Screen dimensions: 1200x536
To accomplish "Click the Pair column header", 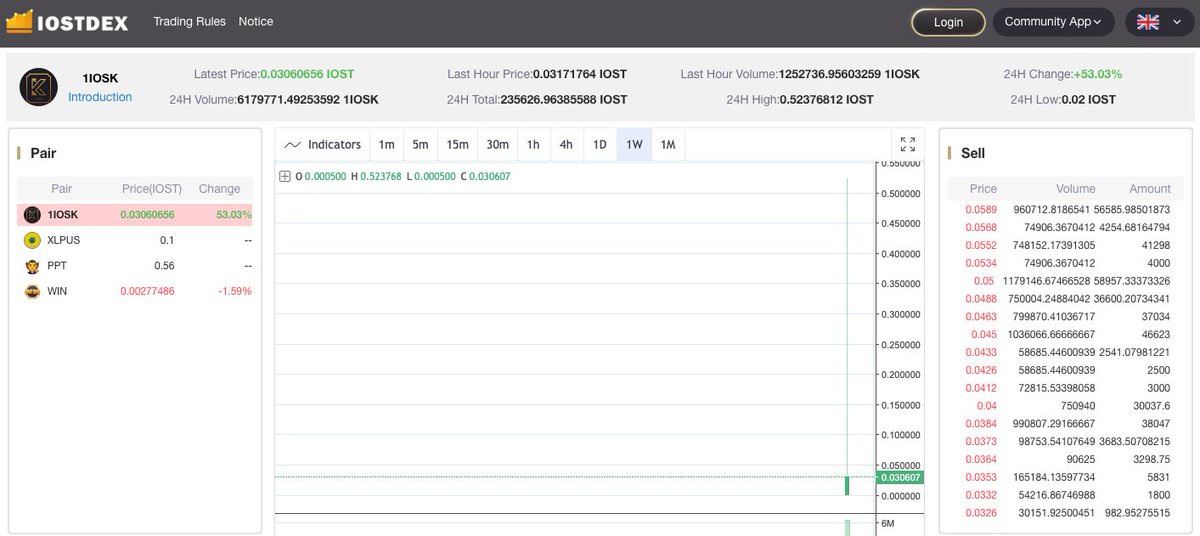I will click(62, 188).
